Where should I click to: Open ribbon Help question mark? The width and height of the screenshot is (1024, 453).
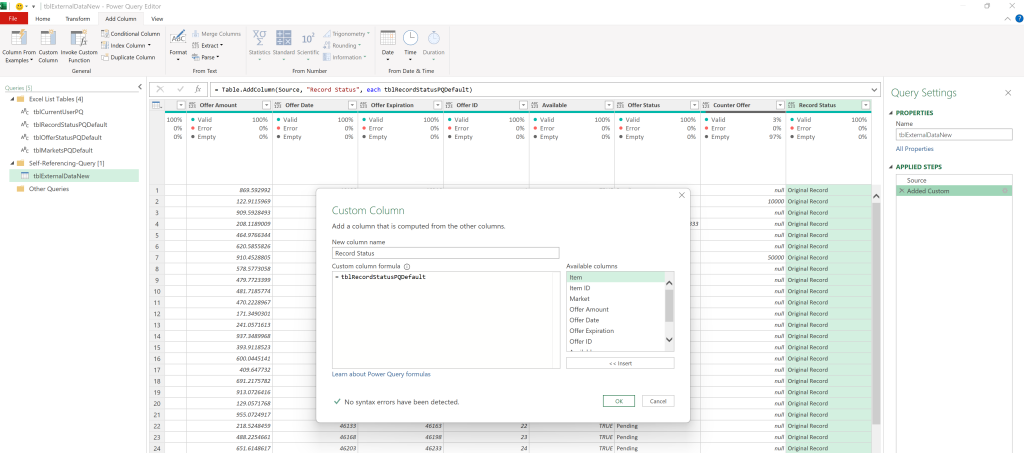[1019, 19]
